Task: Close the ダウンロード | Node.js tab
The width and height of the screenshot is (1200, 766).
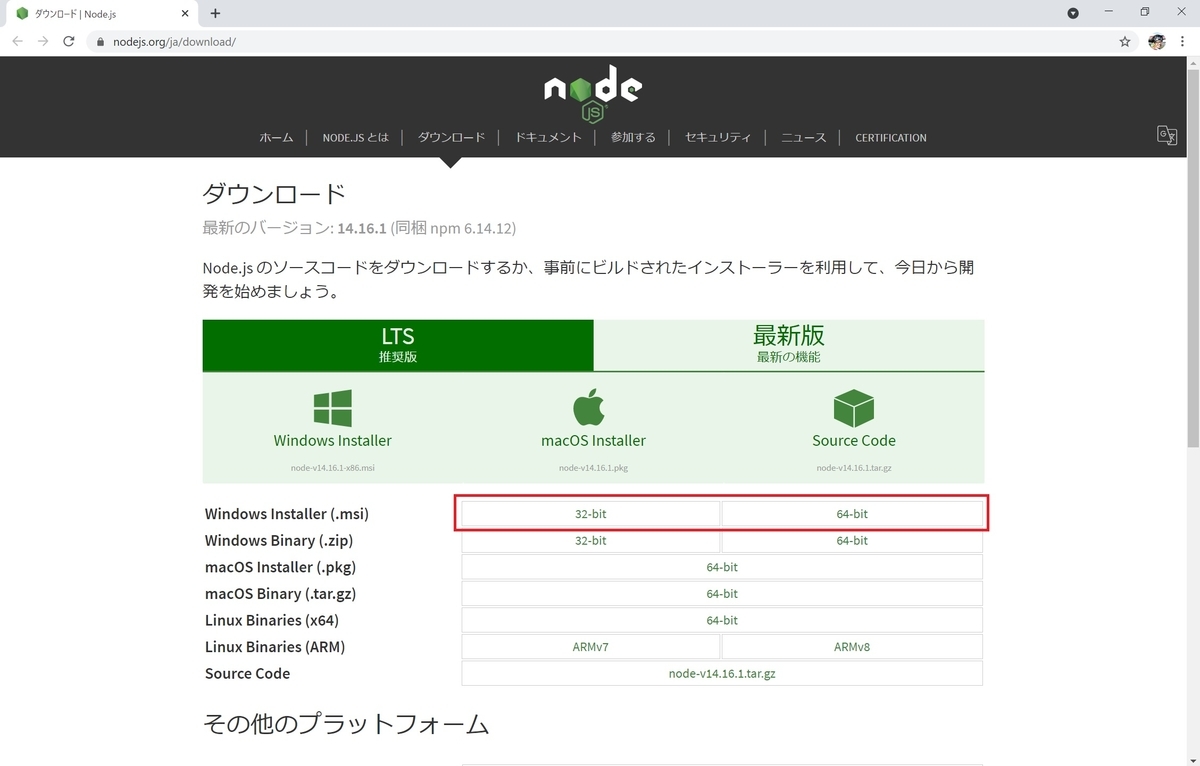Action: (x=185, y=14)
